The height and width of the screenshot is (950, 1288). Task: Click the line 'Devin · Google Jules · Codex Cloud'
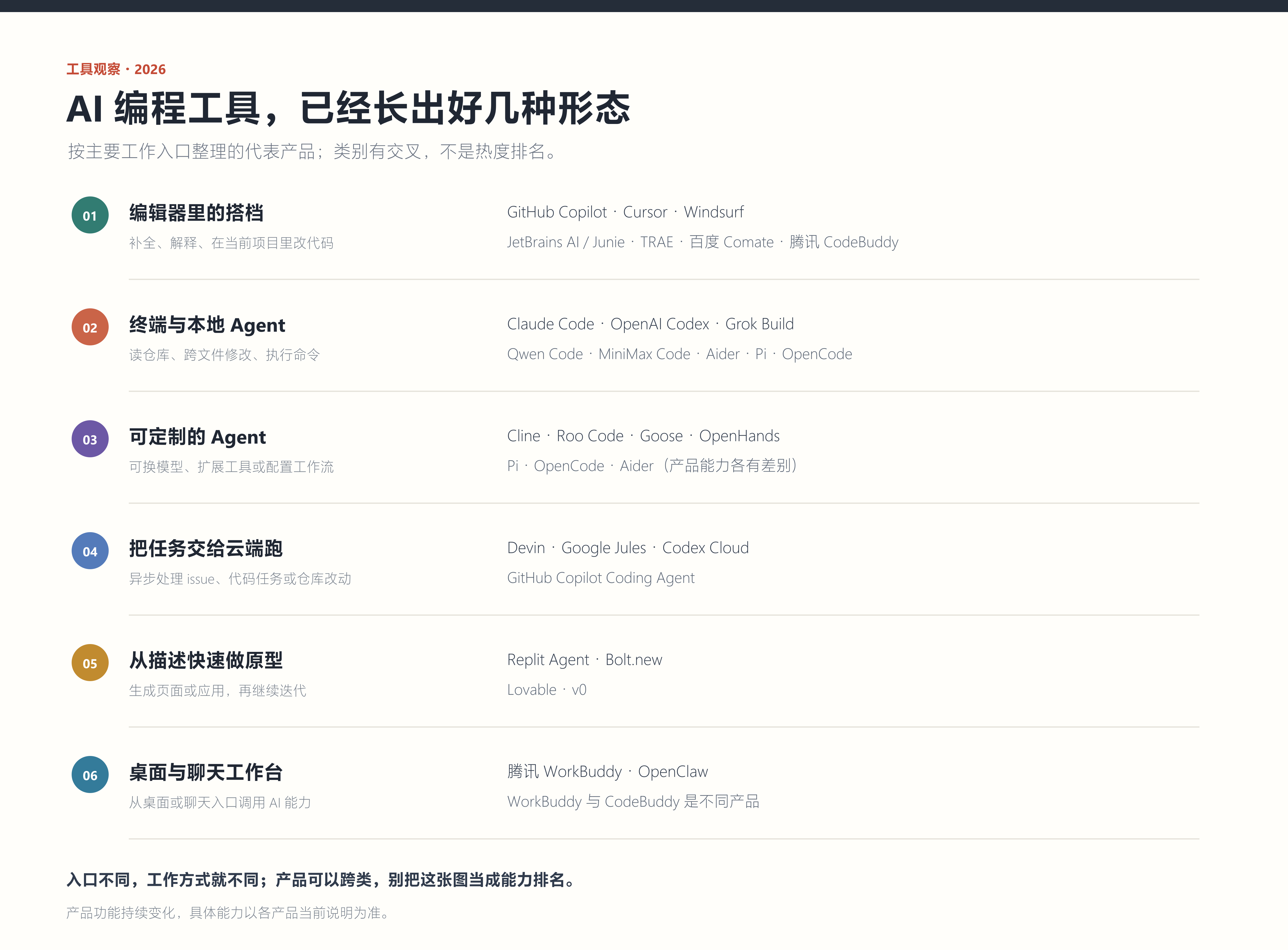click(x=628, y=548)
